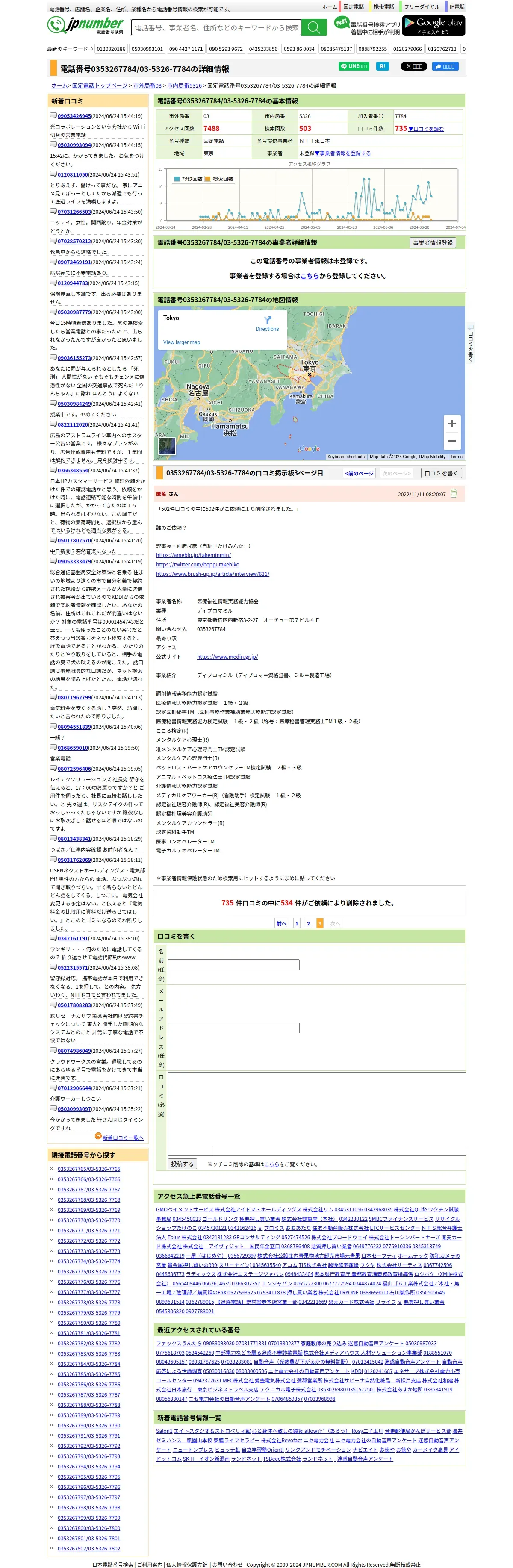Screen dimensions: 513x1568
Task: Open the フリーダイヤル top menu item
Action: click(x=421, y=7)
